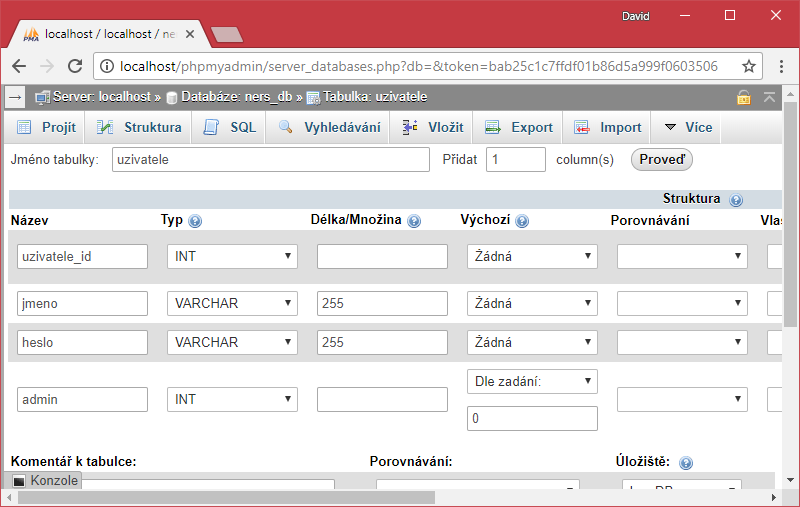Image resolution: width=800 pixels, height=507 pixels.
Task: Close the localhost browser tab
Action: point(190,34)
